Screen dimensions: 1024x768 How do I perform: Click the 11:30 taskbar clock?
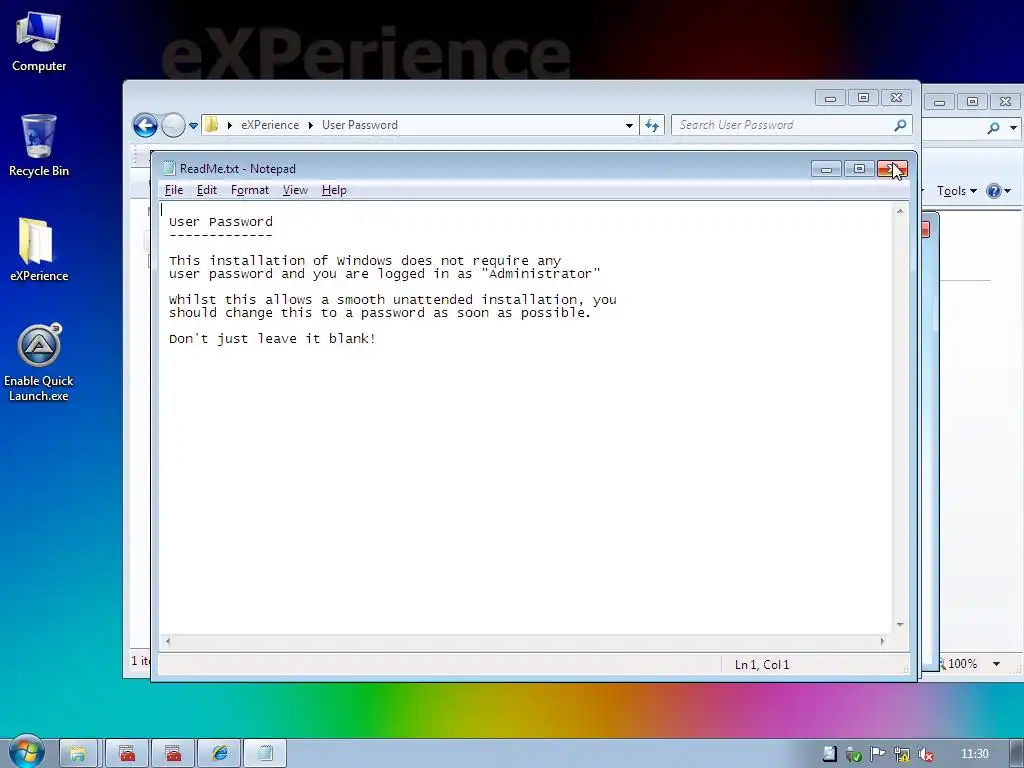[974, 754]
